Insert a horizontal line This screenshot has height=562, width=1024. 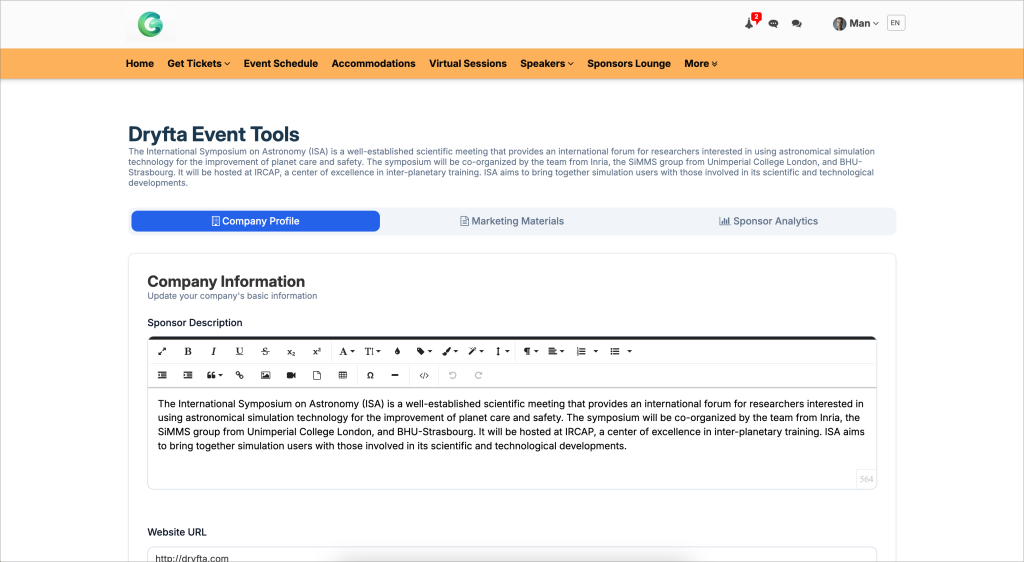pos(394,375)
